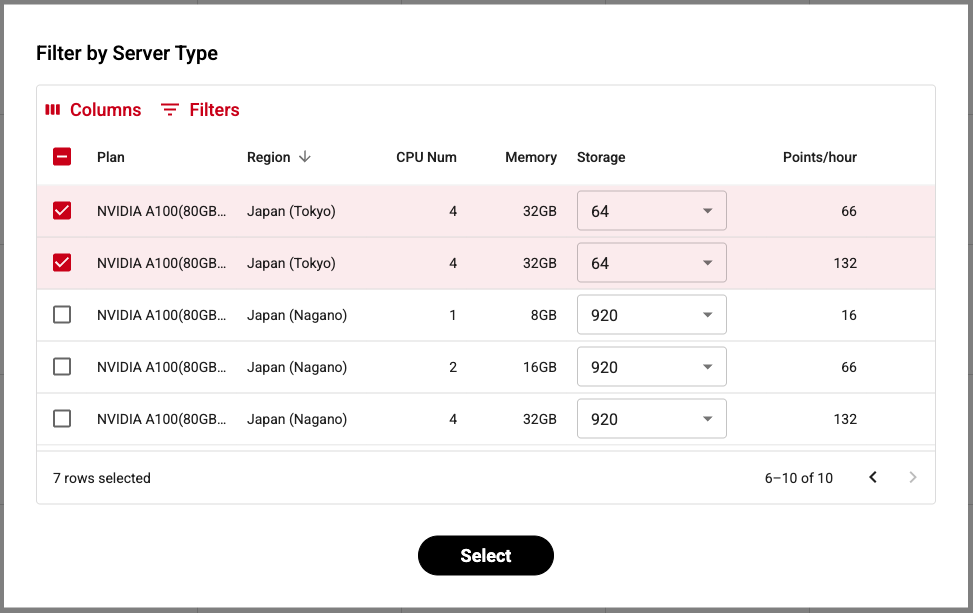Uncheck the first Japan (Tokyo) server row
973x613 pixels.
[x=62, y=210]
